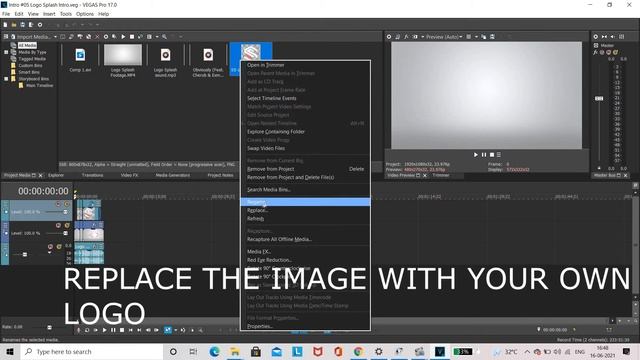
Task: Switch to the Video FX tab
Action: [129, 175]
